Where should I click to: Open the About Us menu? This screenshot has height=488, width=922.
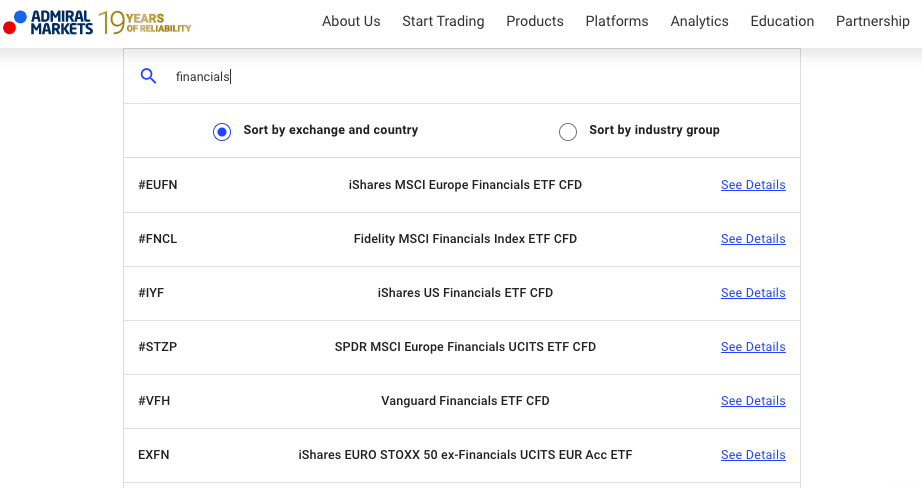(351, 21)
